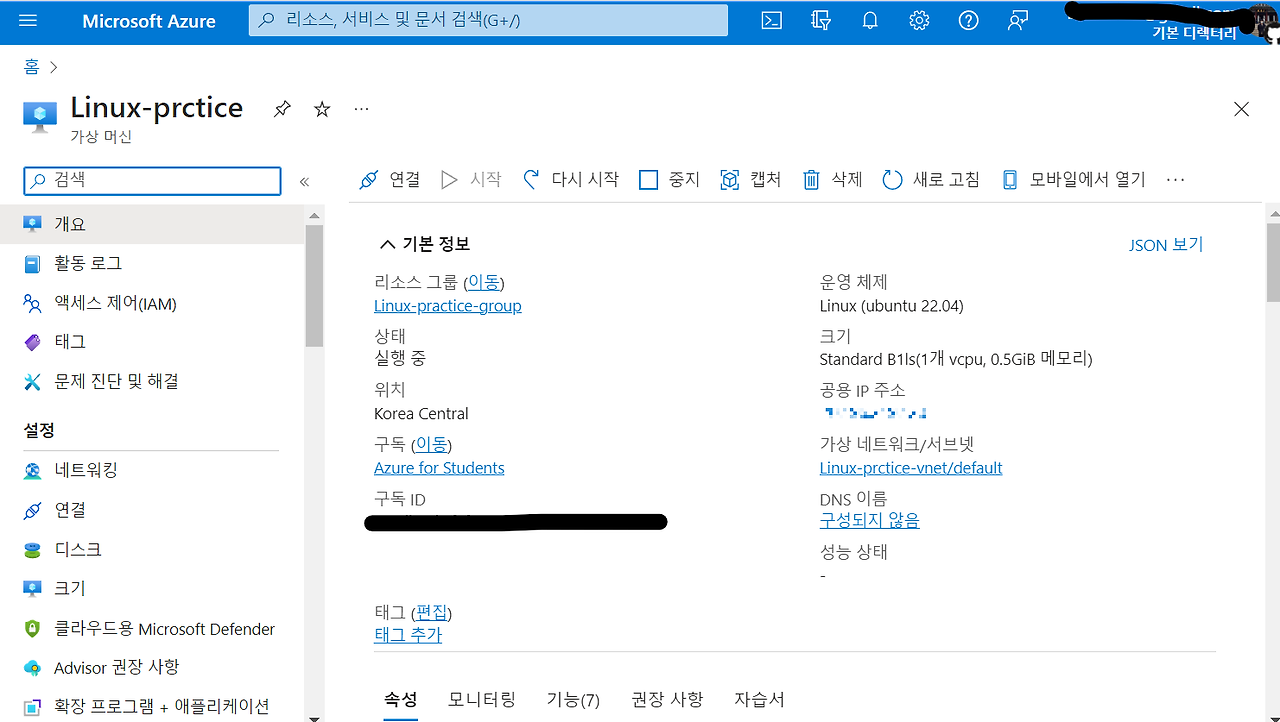Image resolution: width=1280 pixels, height=722 pixels.
Task: Click 모바일에서 열기 (Open in mobile)
Action: [1073, 180]
